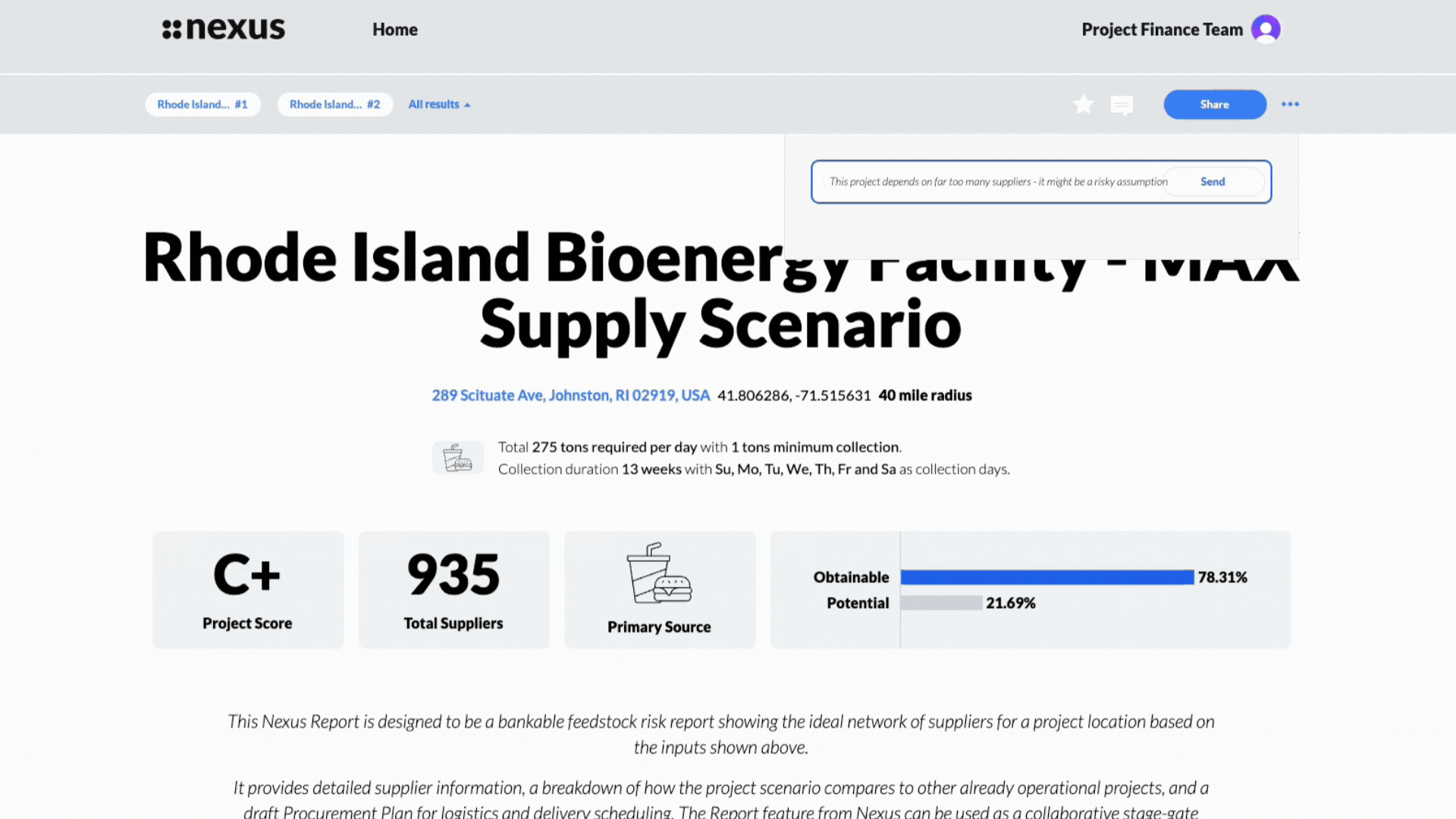Image resolution: width=1456 pixels, height=819 pixels.
Task: Click the share button icon
Action: click(x=1214, y=104)
